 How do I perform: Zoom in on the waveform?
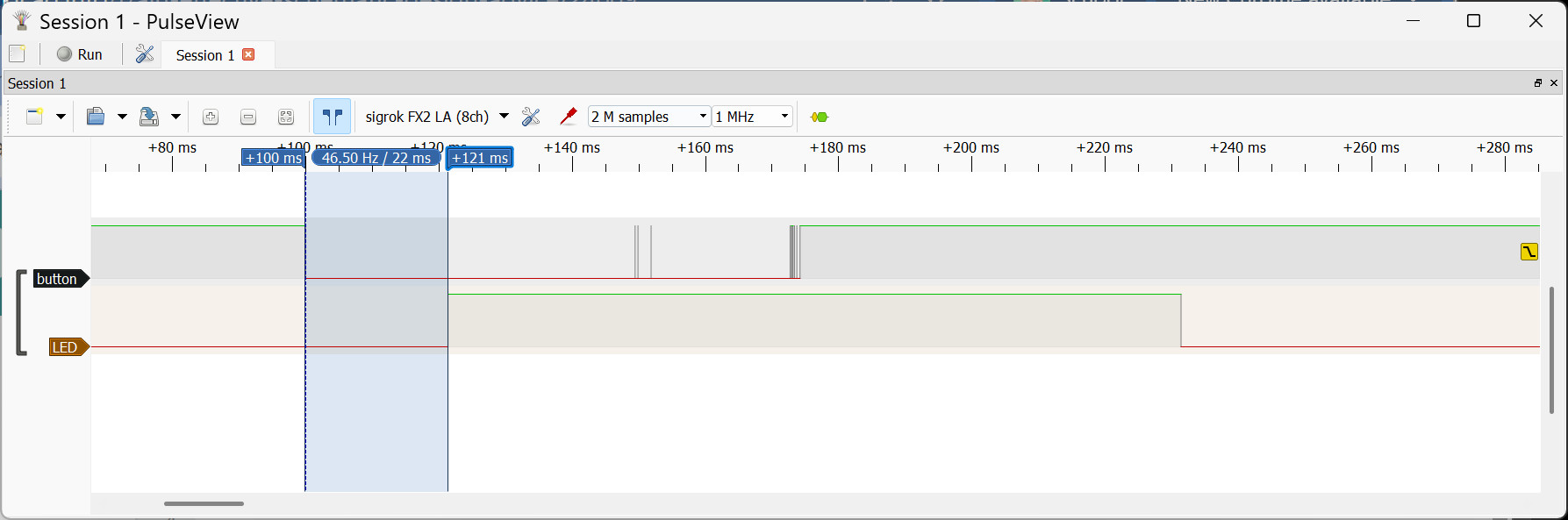[x=211, y=117]
